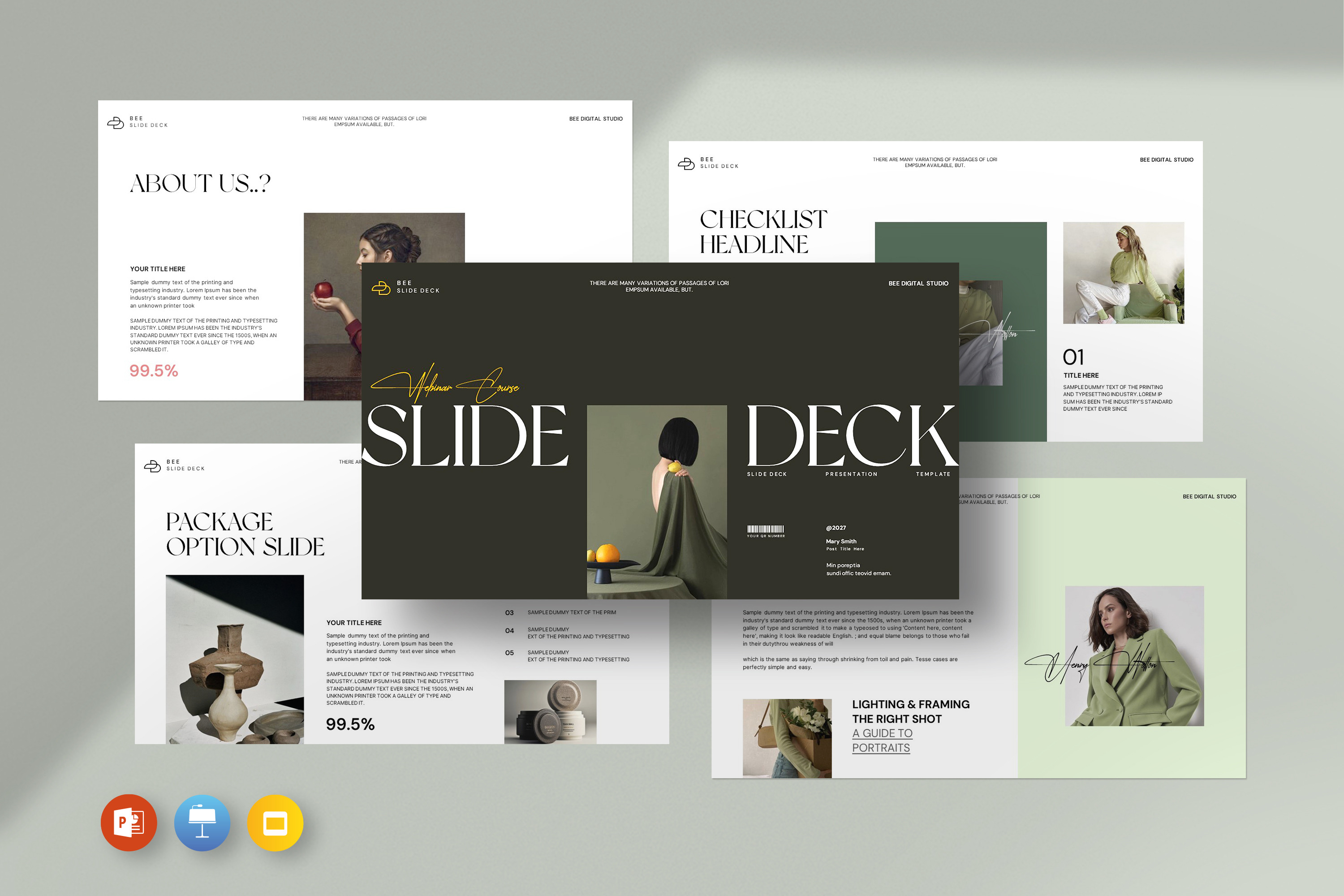
Task: Click the cosmetic jars photo
Action: click(x=550, y=712)
